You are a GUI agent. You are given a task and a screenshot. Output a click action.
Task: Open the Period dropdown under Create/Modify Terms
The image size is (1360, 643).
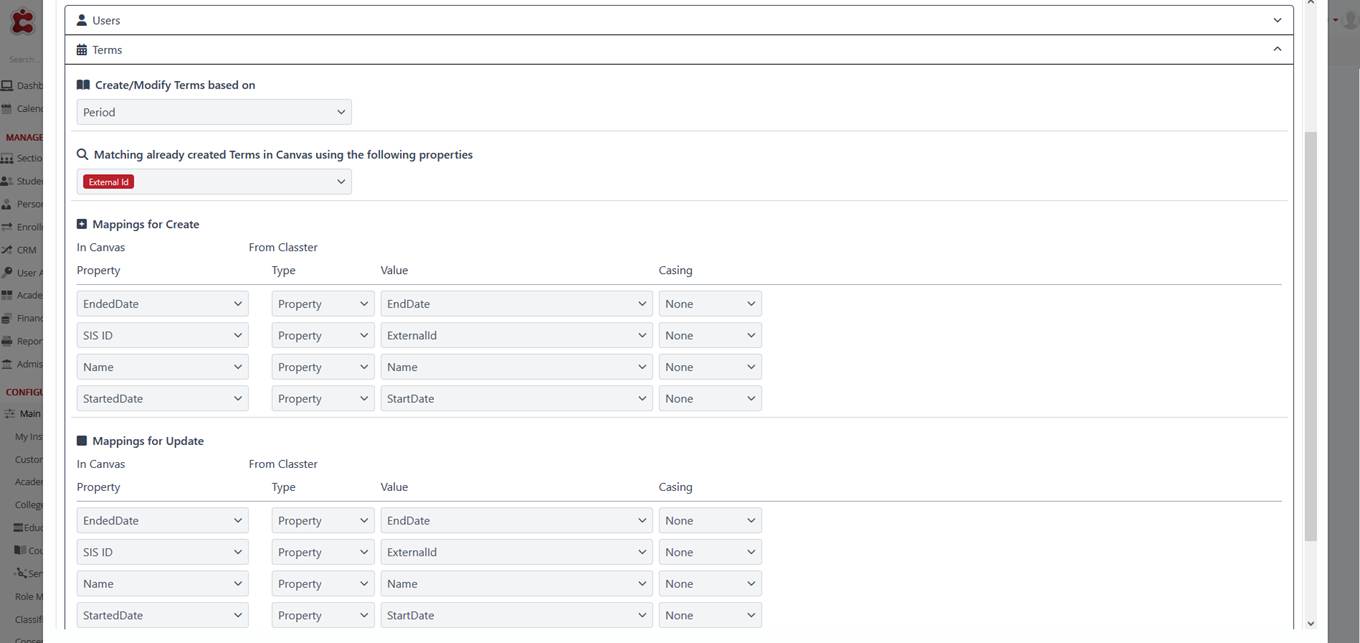[x=214, y=112]
